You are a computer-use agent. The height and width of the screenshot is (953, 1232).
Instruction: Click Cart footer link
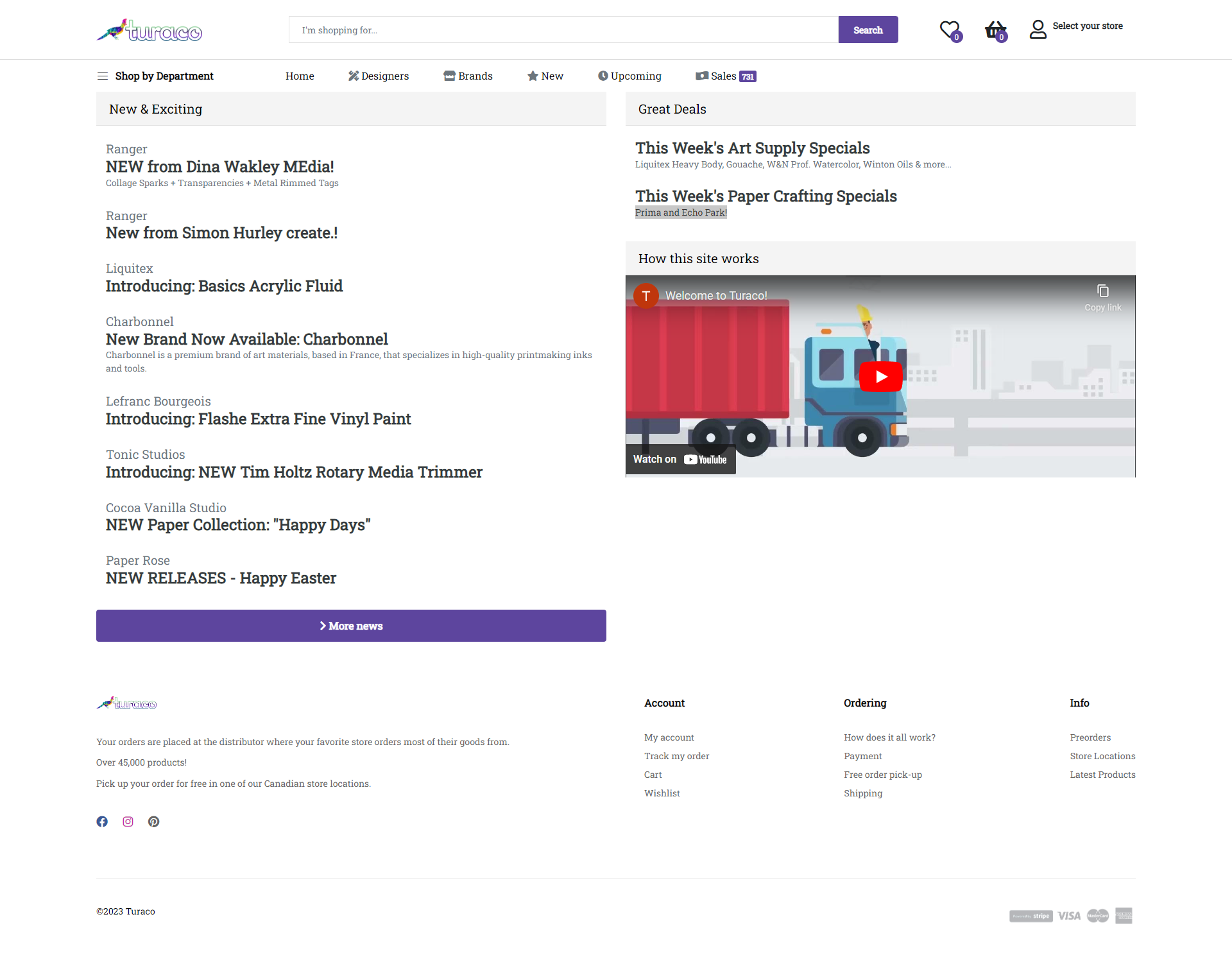coord(653,775)
